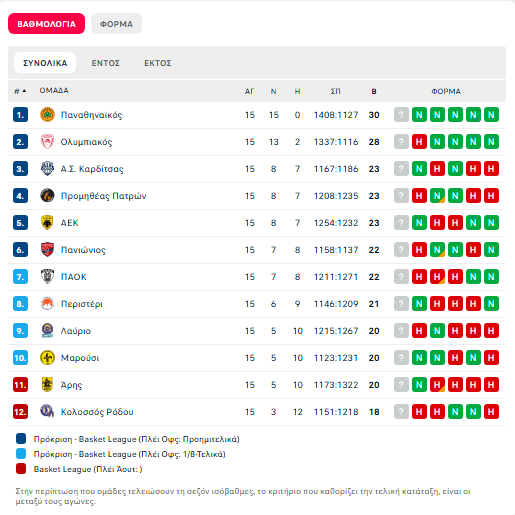Click the Άρης team crest
Image resolution: width=515 pixels, height=515 pixels.
(x=47, y=385)
